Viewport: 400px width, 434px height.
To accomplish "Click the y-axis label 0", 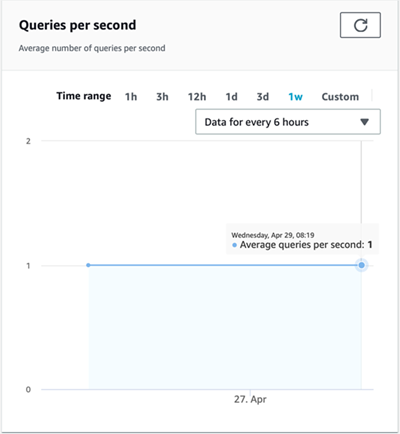I will (x=28, y=389).
